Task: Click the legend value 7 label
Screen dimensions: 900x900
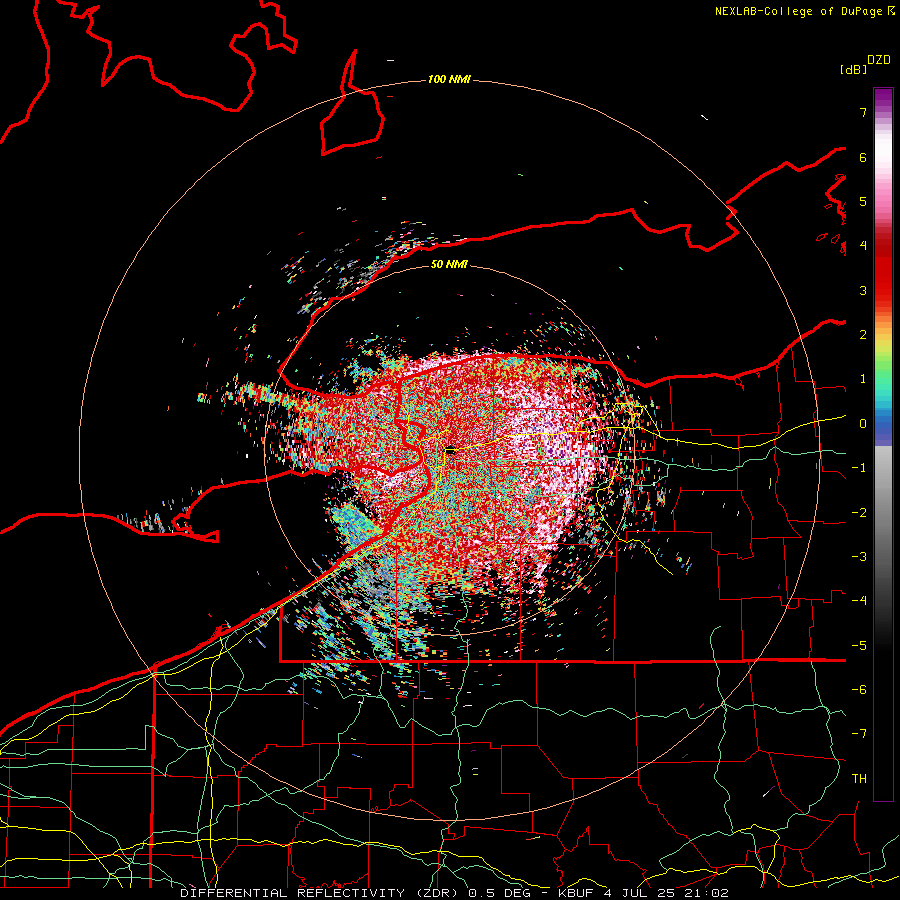Action: [x=863, y=112]
